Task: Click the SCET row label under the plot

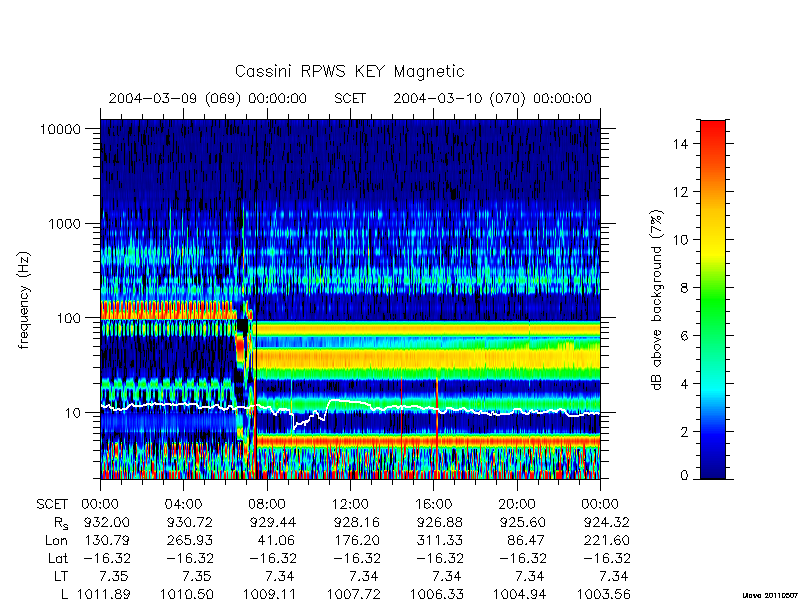Action: (x=52, y=505)
